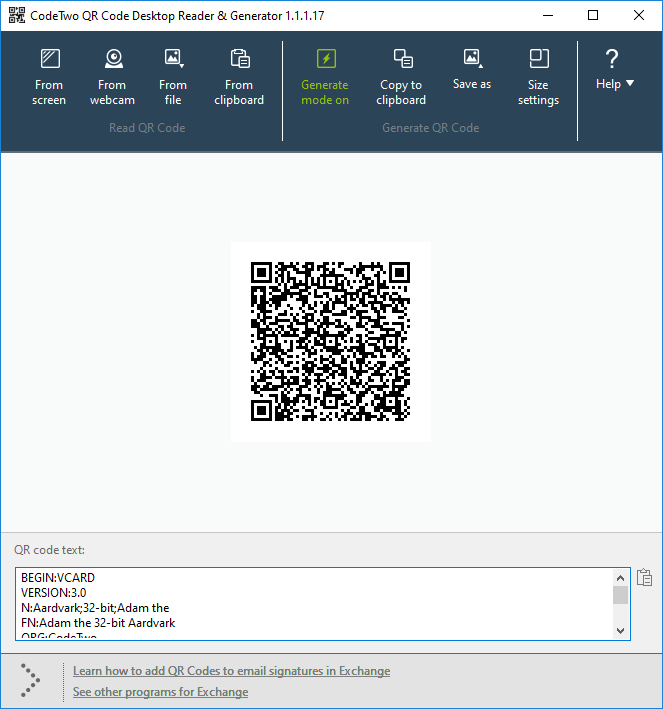Read QR code from screen
This screenshot has height=709, width=663.
(49, 77)
